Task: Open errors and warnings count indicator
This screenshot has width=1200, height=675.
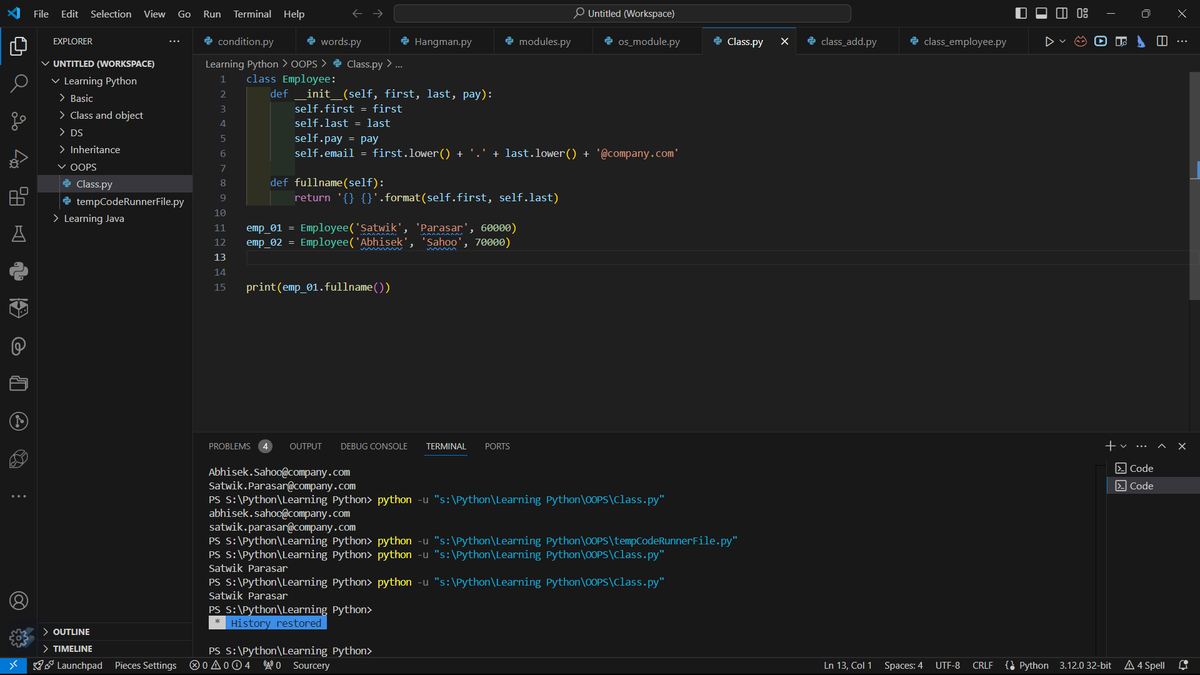Action: [219, 665]
